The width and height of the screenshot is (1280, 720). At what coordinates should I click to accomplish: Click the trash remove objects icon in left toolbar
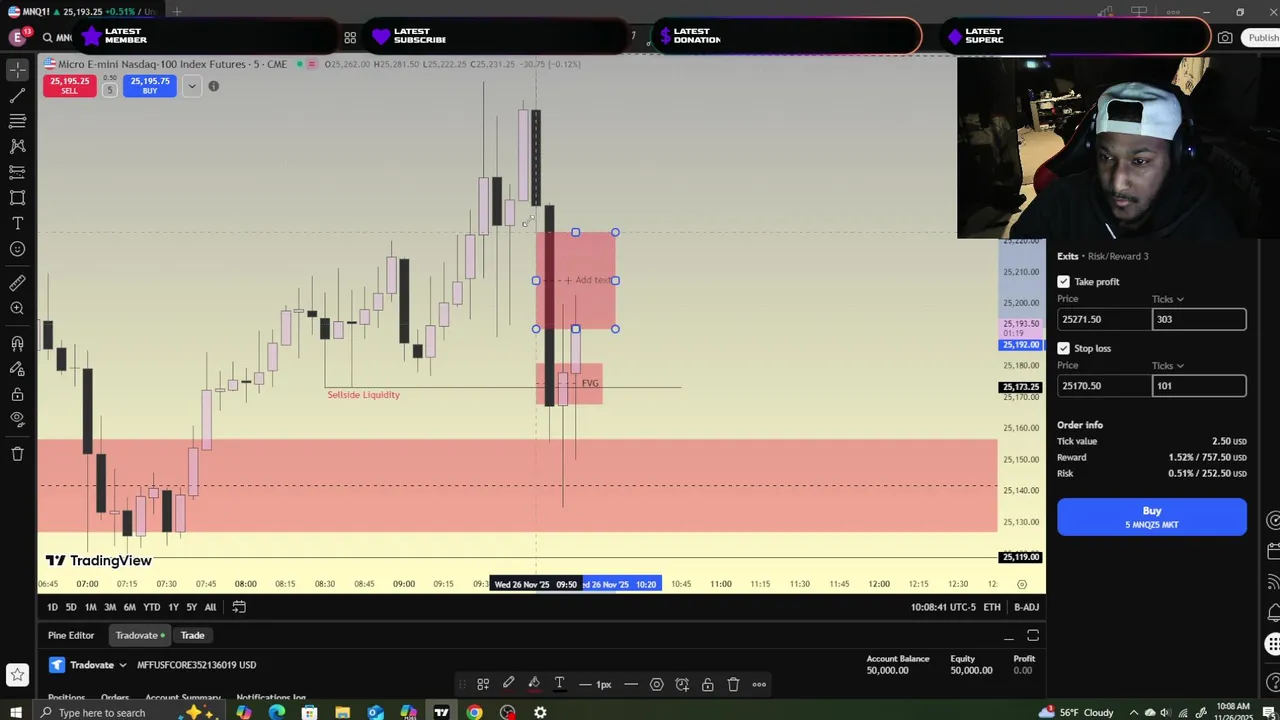17,454
